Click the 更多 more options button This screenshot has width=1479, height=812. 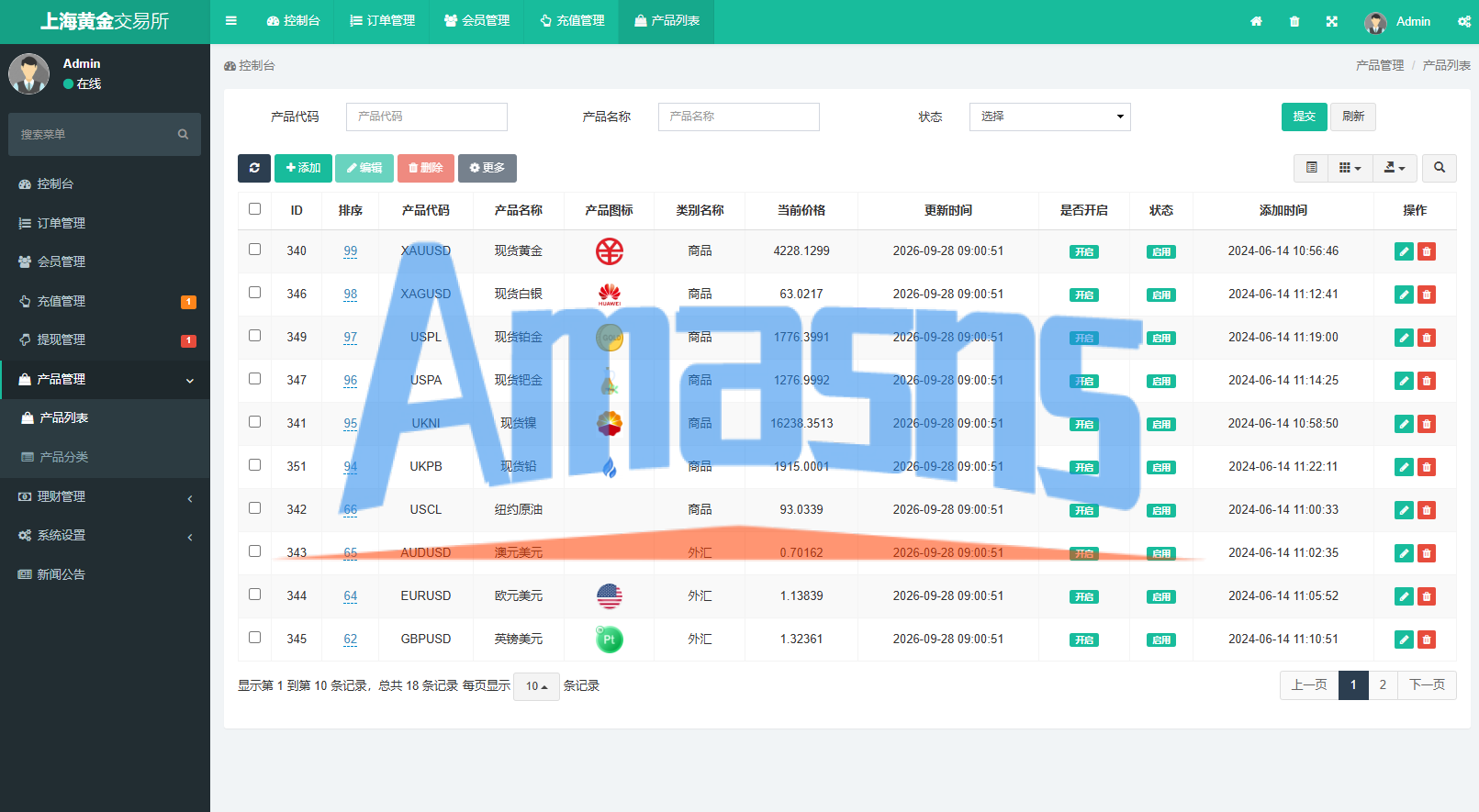pos(487,168)
